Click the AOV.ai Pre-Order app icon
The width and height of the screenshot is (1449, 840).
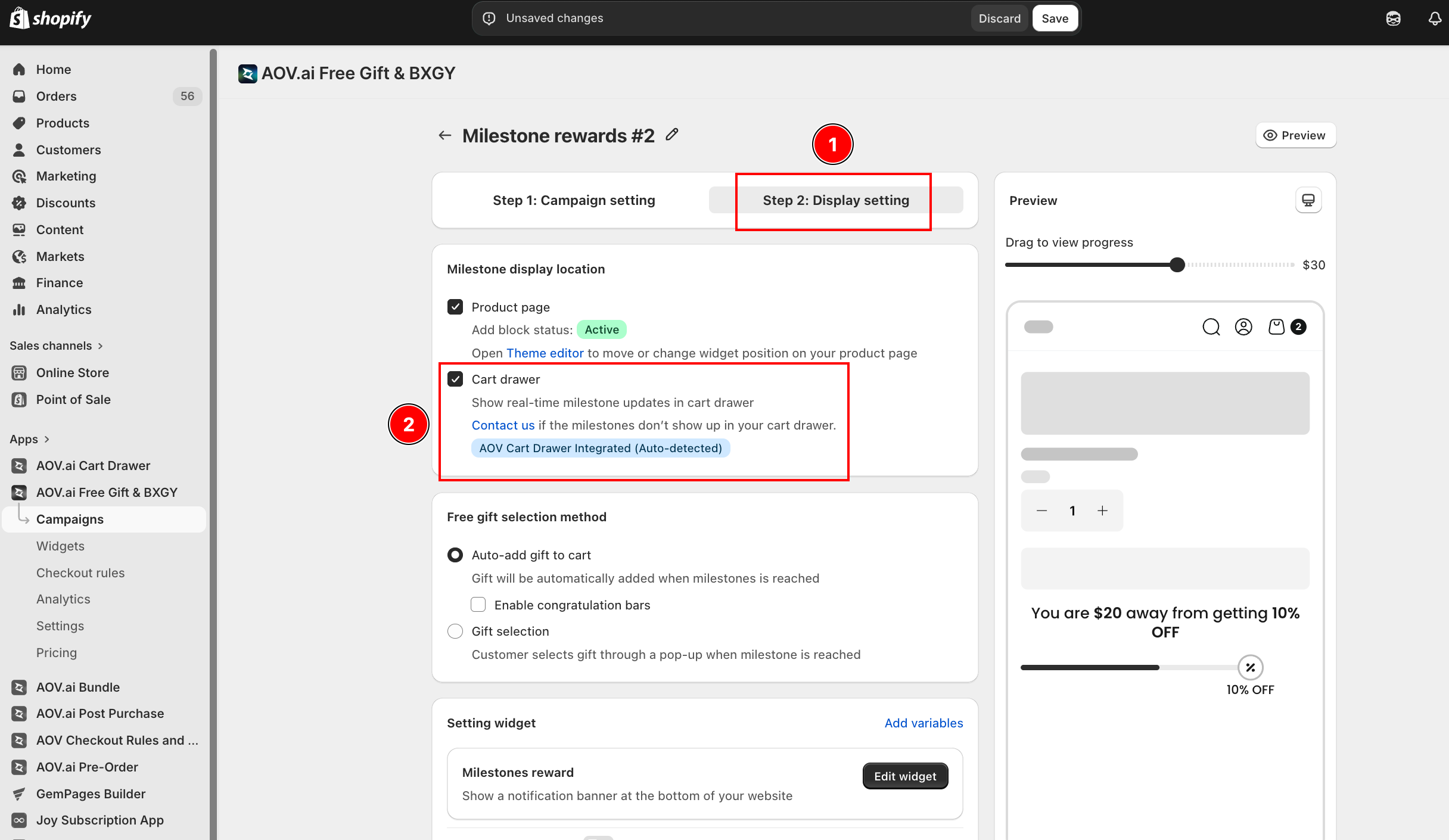click(19, 767)
